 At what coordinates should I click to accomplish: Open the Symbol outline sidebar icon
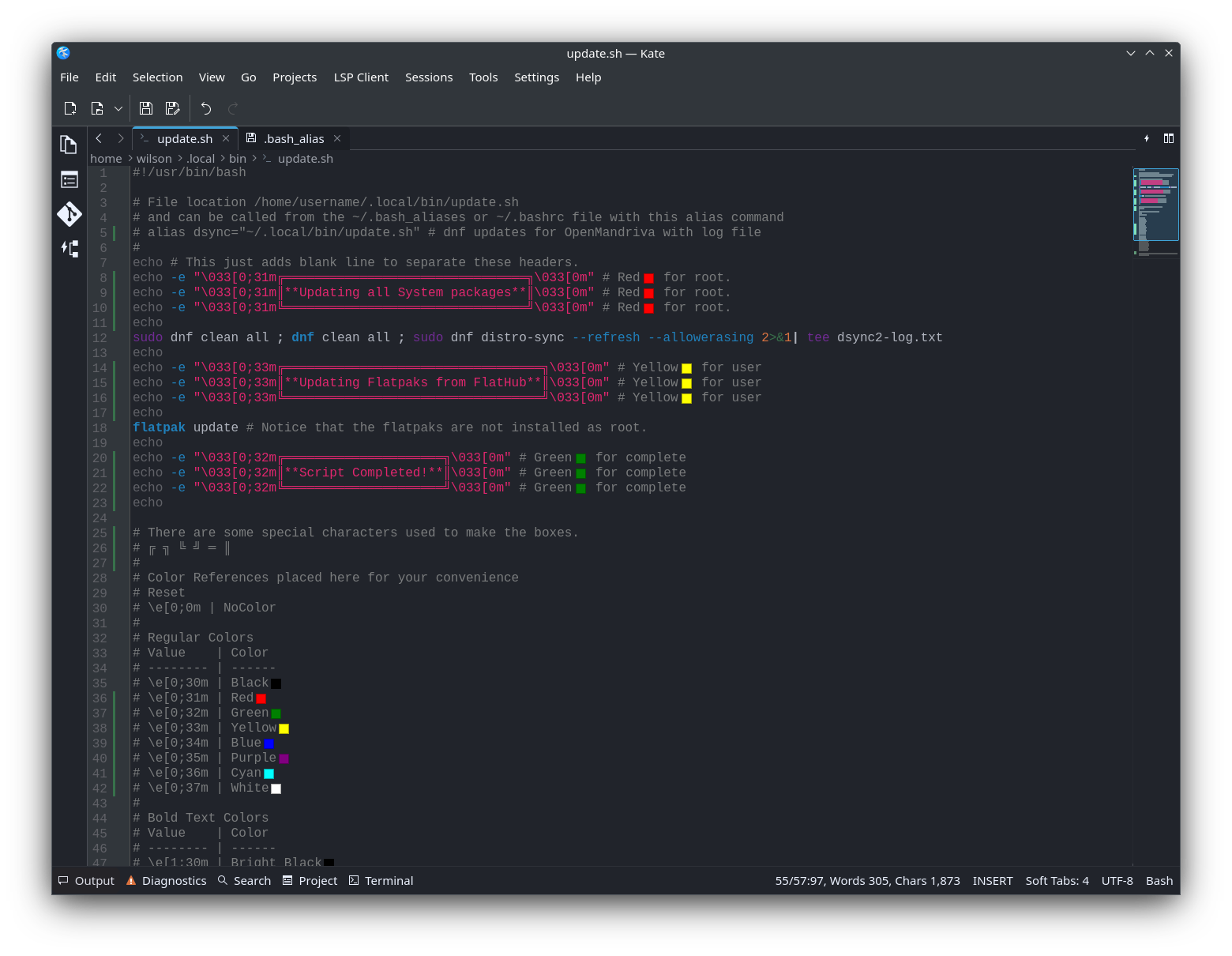click(69, 249)
